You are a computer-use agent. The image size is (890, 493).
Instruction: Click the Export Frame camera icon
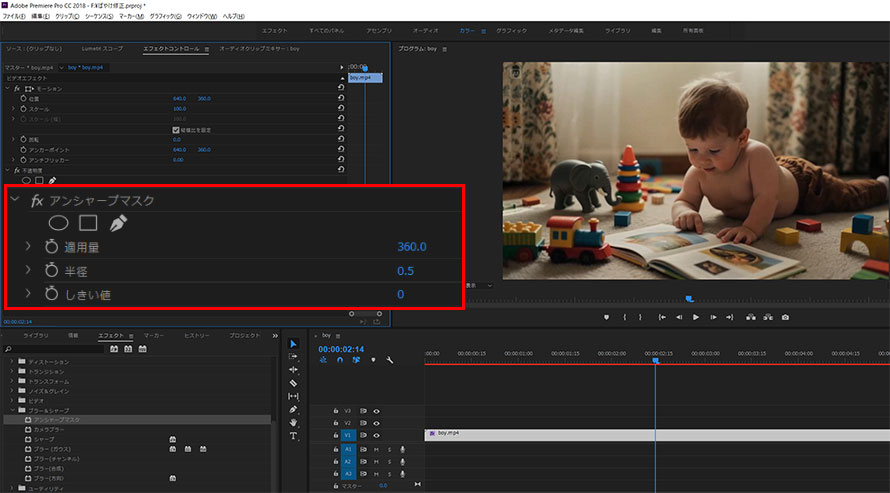point(785,317)
